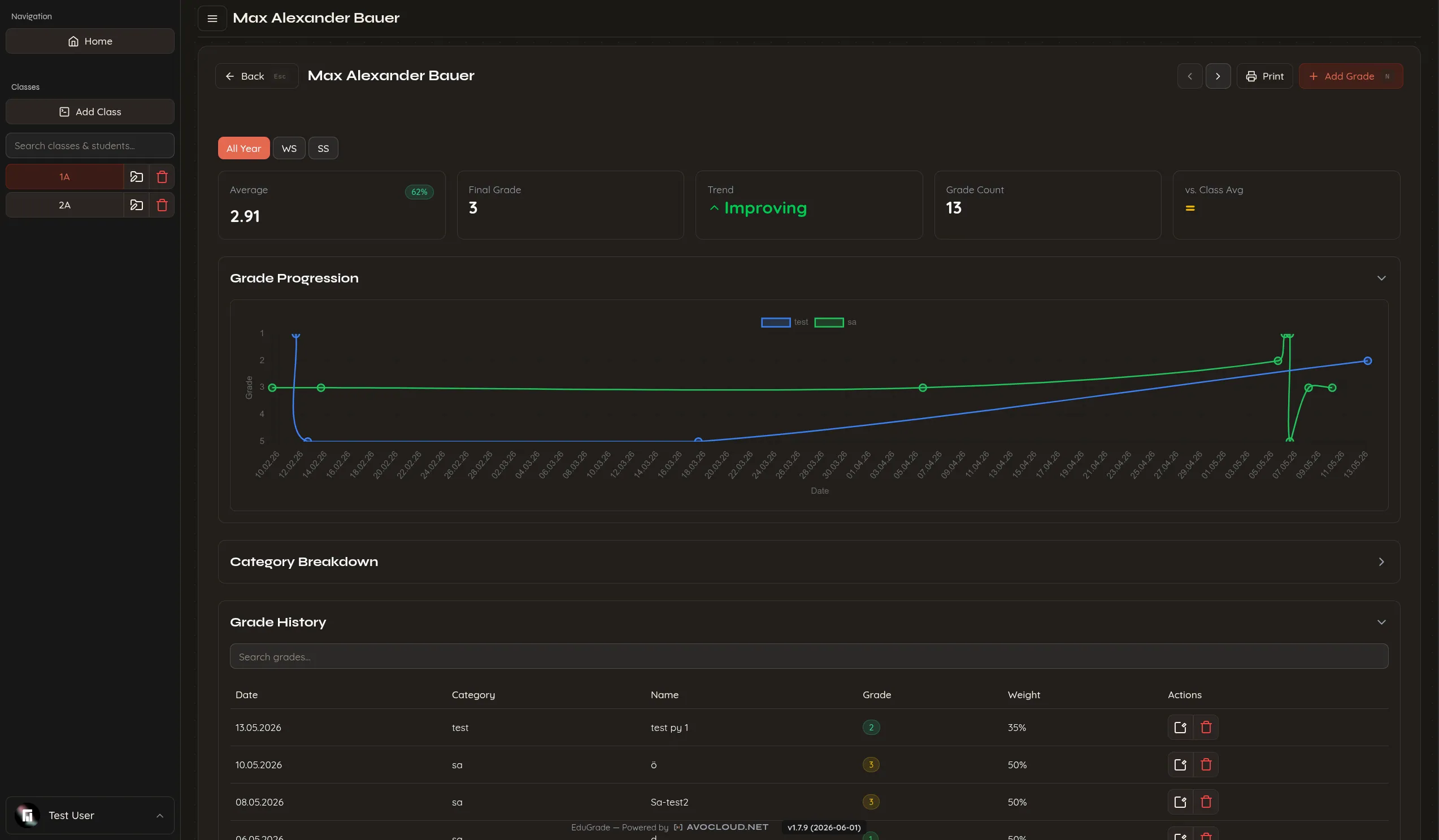Click the Add Class button
Screen dimensions: 1439x840
click(x=90, y=112)
